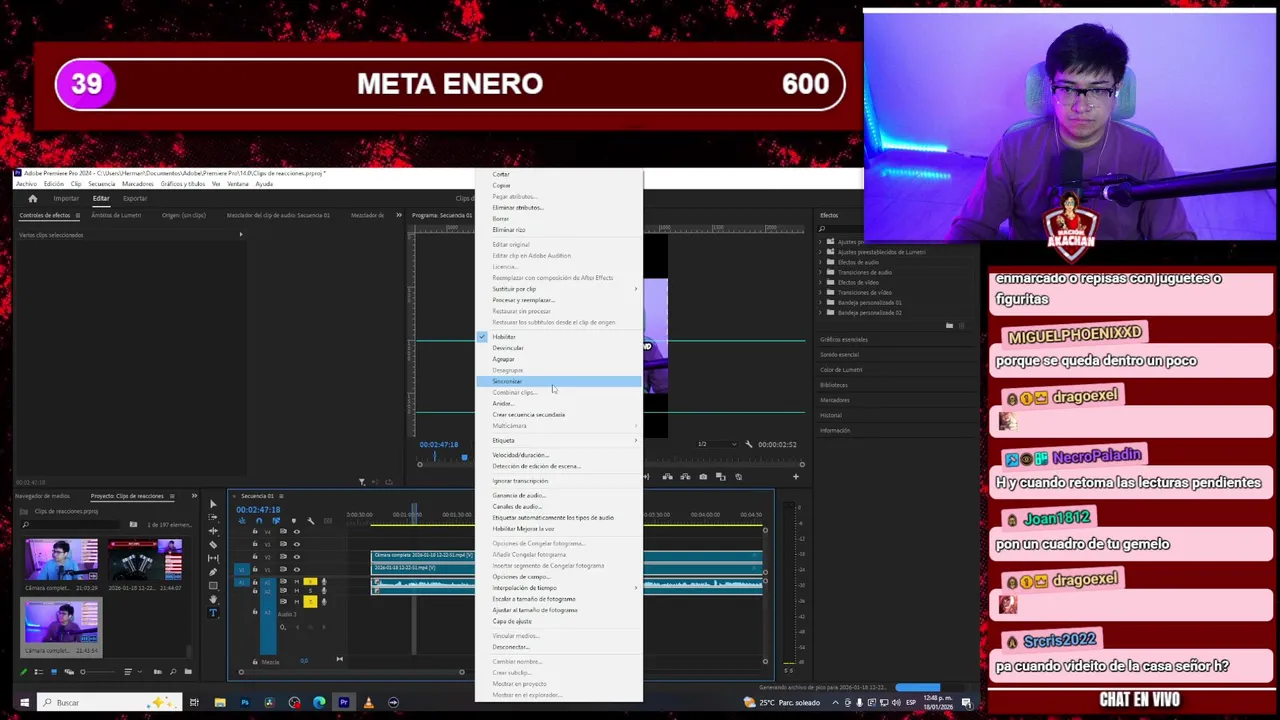Screen dimensions: 1280x720
Task: Toggle the project write-lock pencil icon
Action: [23, 672]
